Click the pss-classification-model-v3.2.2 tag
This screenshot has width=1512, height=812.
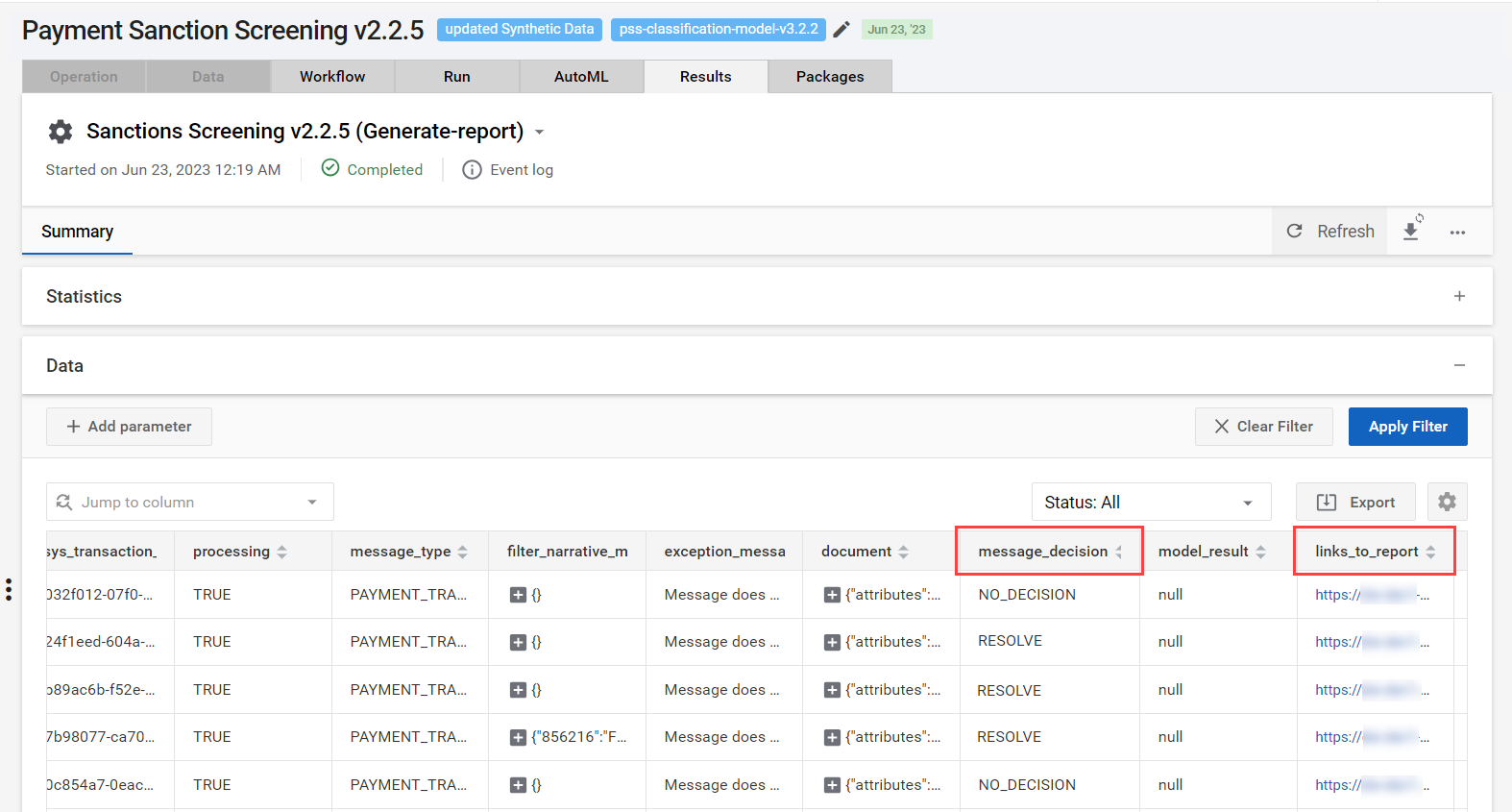click(719, 30)
